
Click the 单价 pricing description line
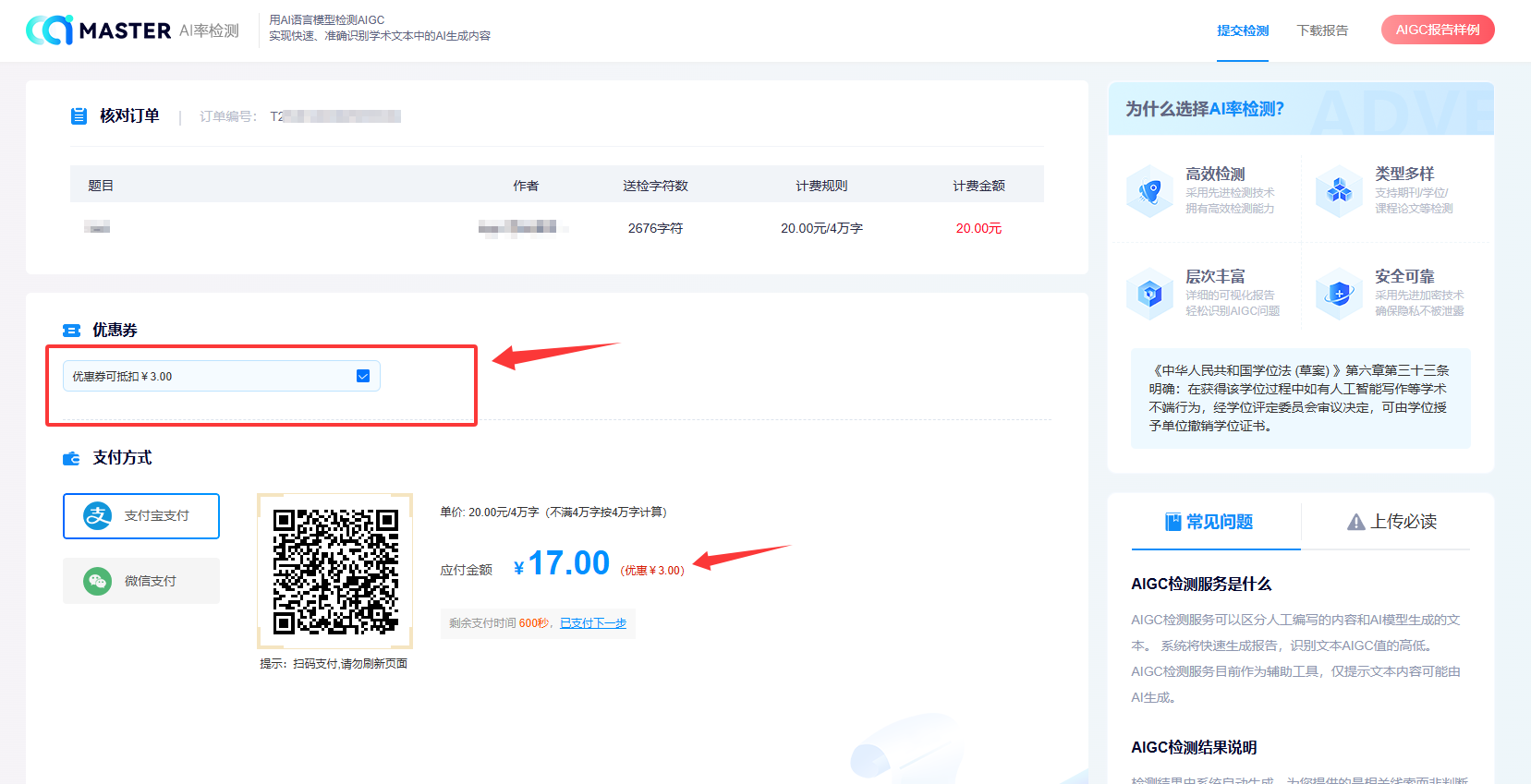[x=553, y=513]
